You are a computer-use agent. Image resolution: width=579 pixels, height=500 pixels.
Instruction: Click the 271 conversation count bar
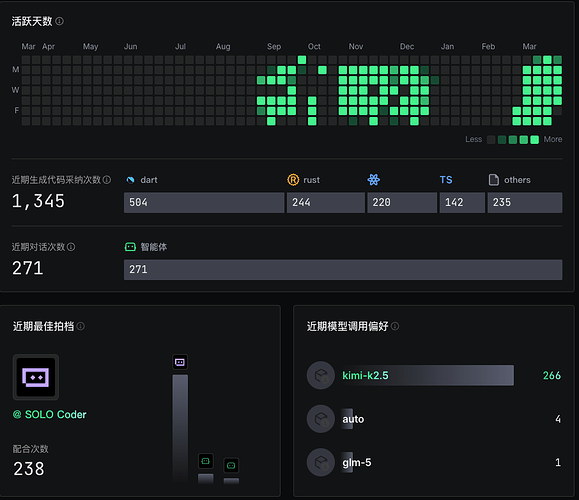(x=343, y=270)
